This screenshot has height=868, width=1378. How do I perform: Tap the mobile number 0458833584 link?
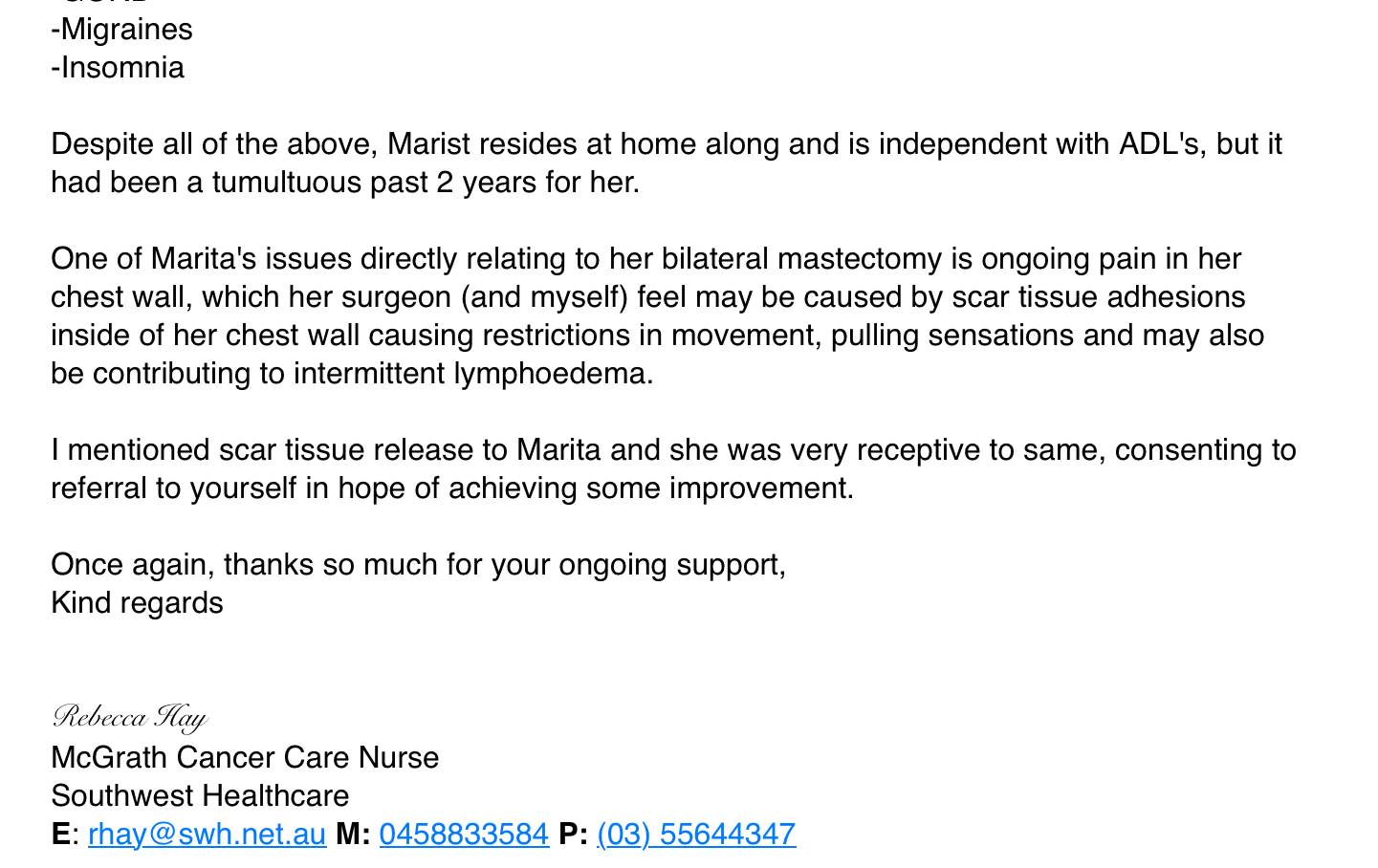tap(464, 835)
